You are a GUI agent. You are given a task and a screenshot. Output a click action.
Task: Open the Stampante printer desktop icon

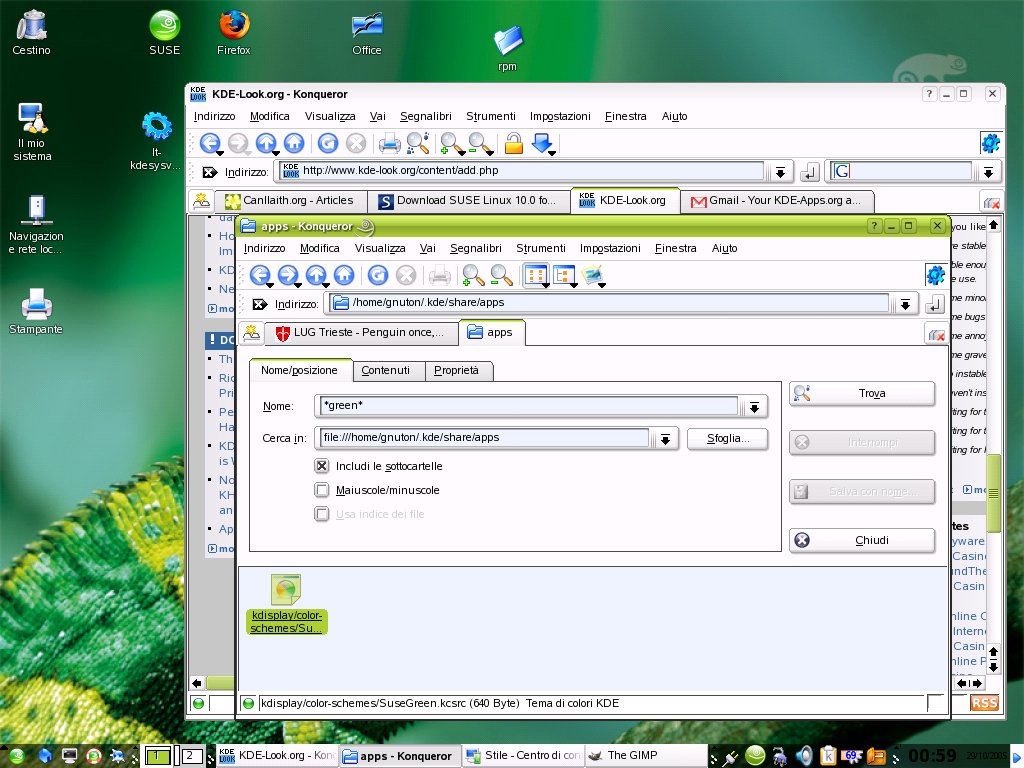click(36, 312)
